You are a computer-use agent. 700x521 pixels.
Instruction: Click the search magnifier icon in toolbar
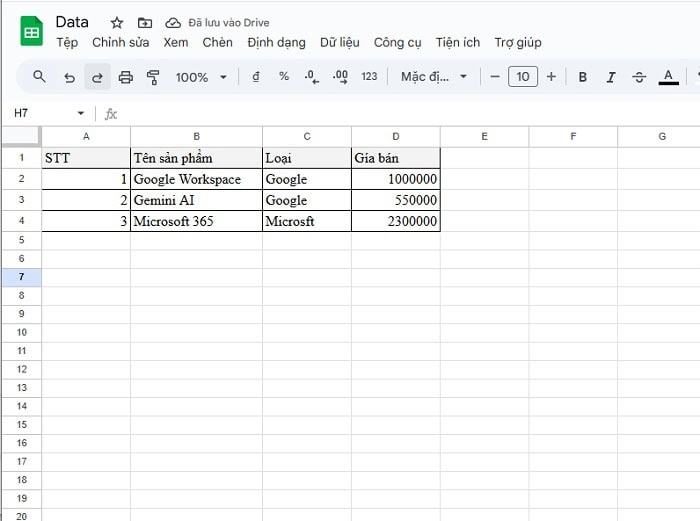(x=40, y=77)
